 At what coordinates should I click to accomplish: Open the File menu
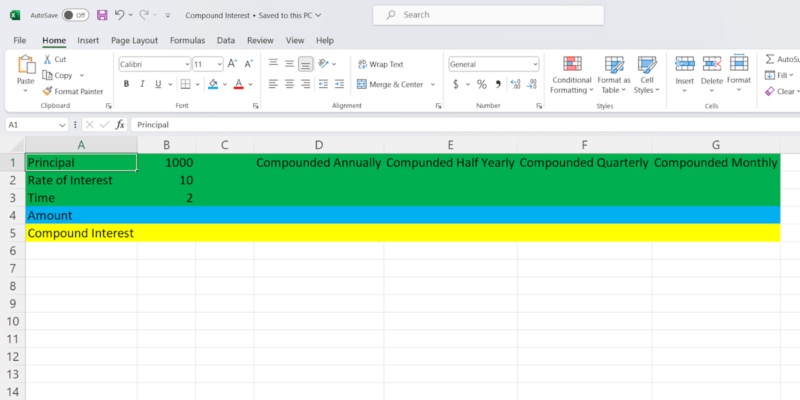coord(20,40)
